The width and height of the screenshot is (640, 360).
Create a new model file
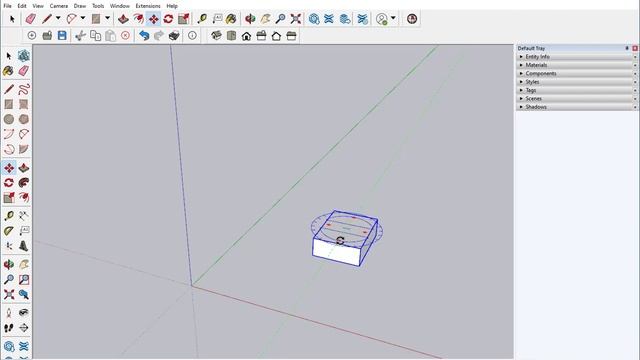[x=32, y=36]
